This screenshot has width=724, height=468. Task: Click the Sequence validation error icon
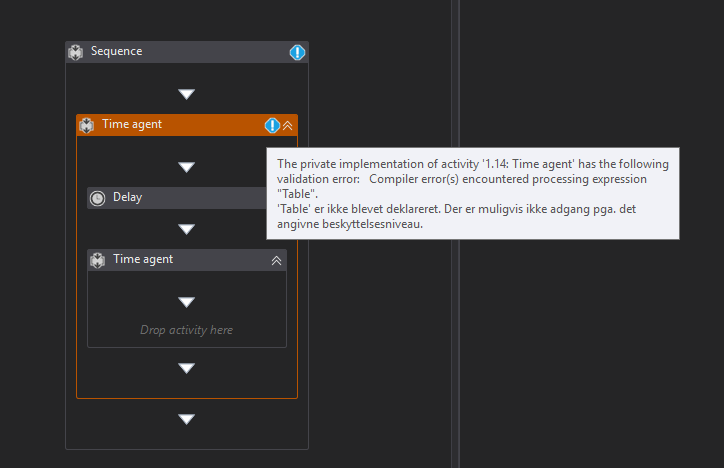tap(297, 52)
